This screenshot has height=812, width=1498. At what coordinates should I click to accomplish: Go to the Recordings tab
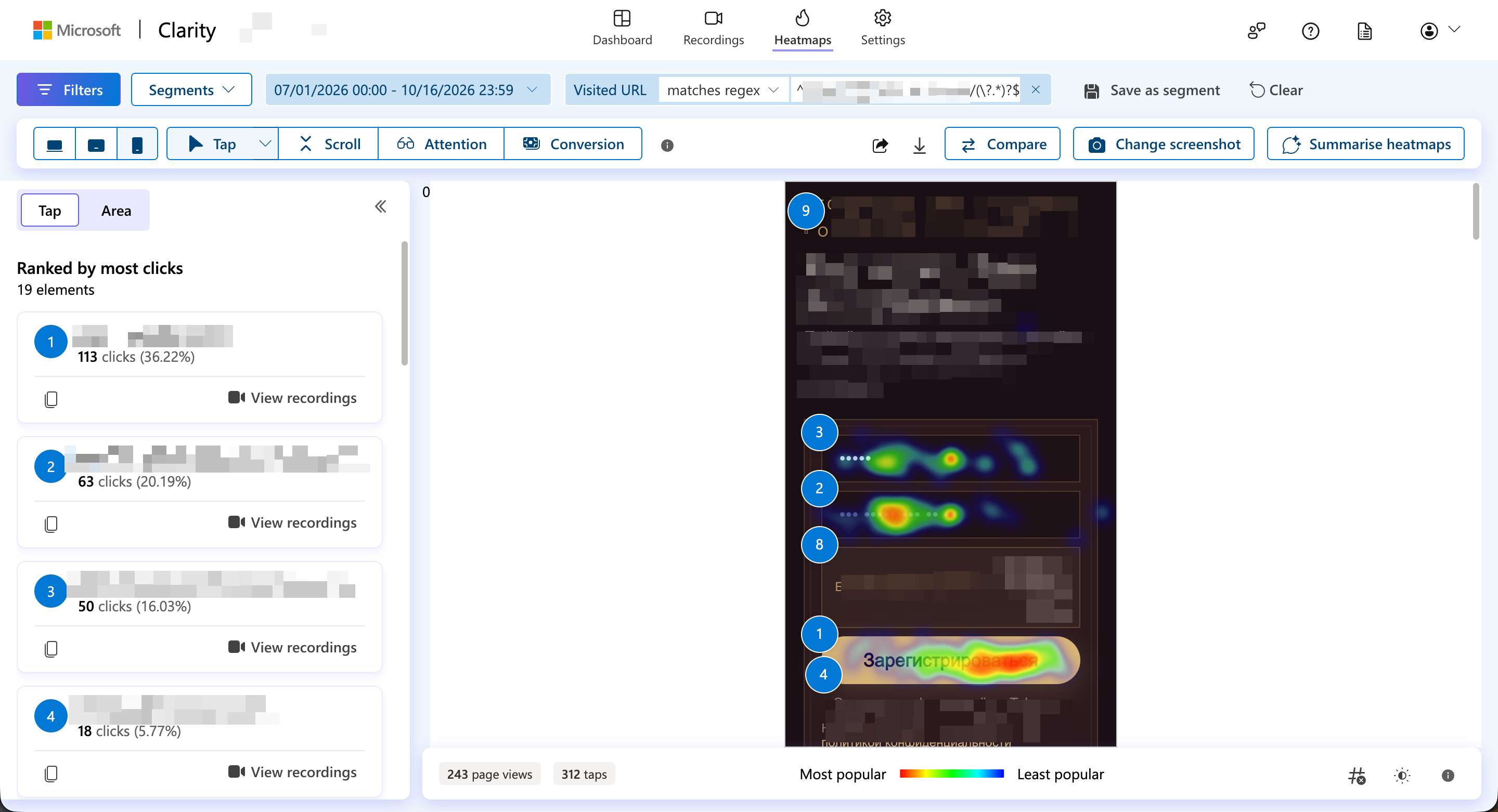[714, 29]
